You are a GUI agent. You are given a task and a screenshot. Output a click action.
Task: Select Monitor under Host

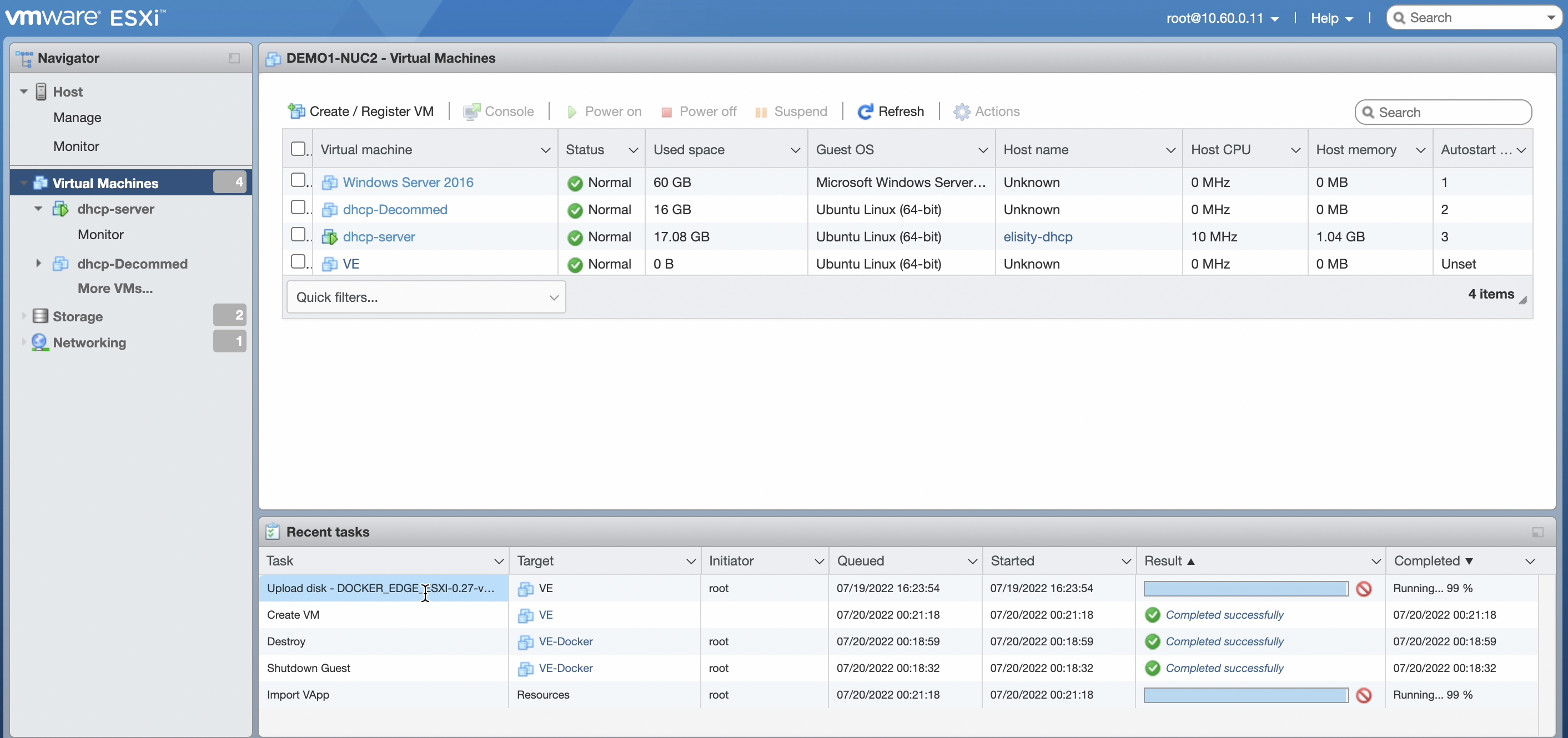(76, 146)
